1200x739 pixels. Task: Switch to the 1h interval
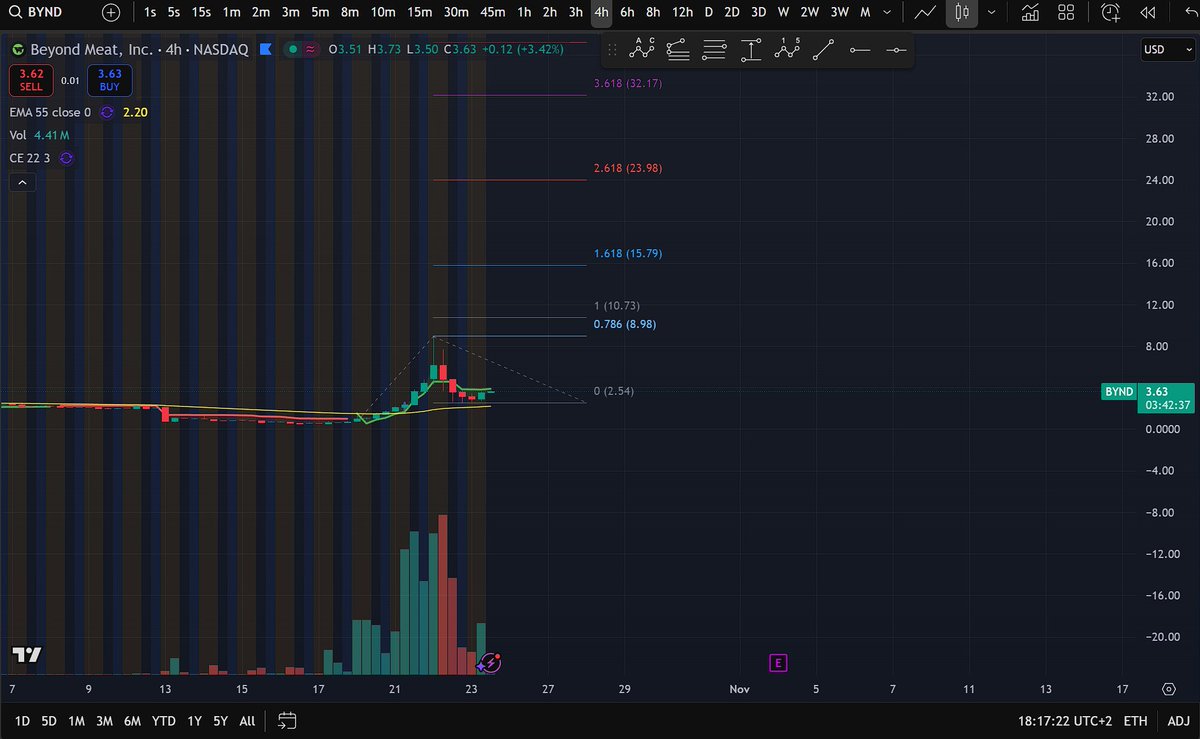coord(524,13)
